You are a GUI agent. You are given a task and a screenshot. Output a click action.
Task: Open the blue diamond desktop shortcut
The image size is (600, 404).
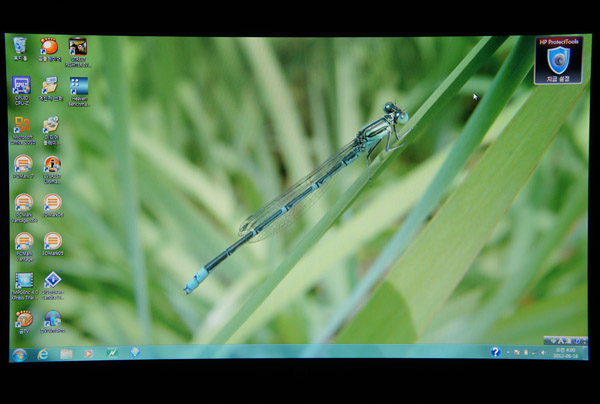52,281
